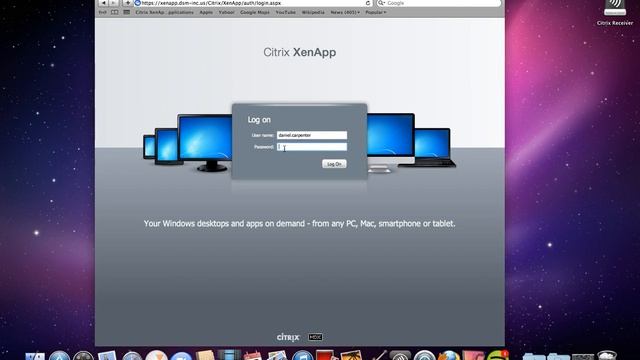Show all bookmarks with the book icon
This screenshot has width=640, height=360.
pos(115,12)
